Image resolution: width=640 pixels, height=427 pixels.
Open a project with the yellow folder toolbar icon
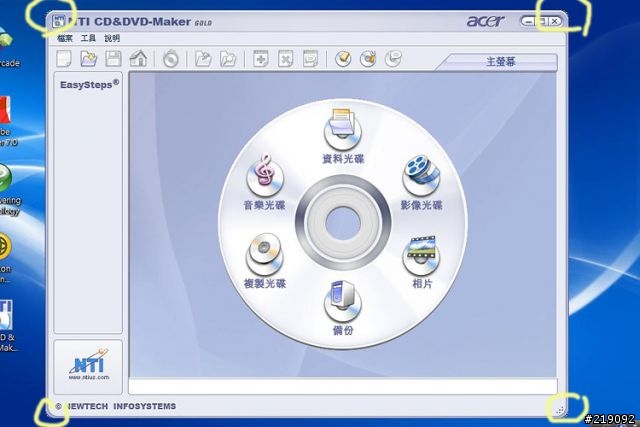[x=88, y=59]
